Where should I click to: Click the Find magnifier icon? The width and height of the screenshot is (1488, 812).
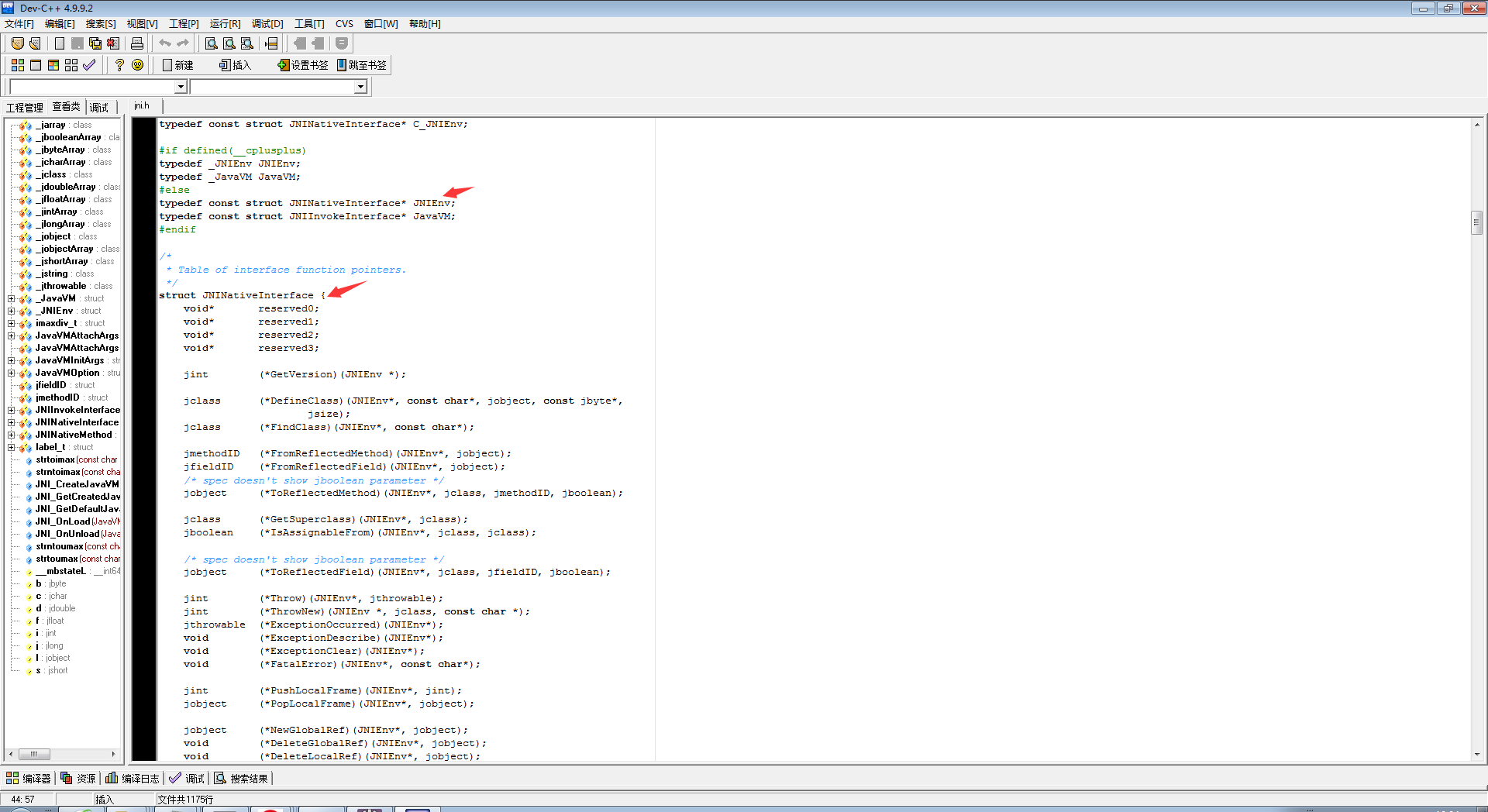[x=211, y=43]
